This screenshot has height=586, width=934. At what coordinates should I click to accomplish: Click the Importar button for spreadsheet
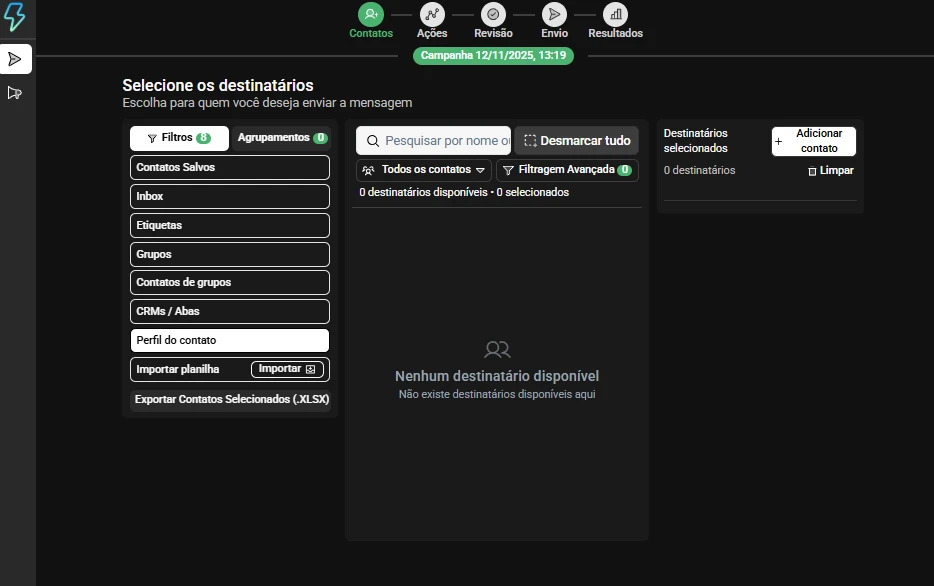pyautogui.click(x=286, y=369)
